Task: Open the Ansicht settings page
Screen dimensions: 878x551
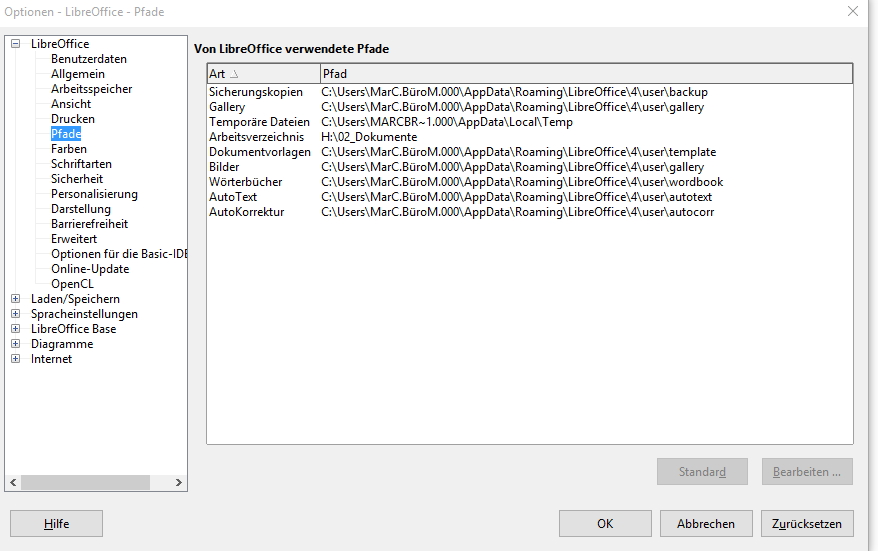Action: [x=71, y=104]
